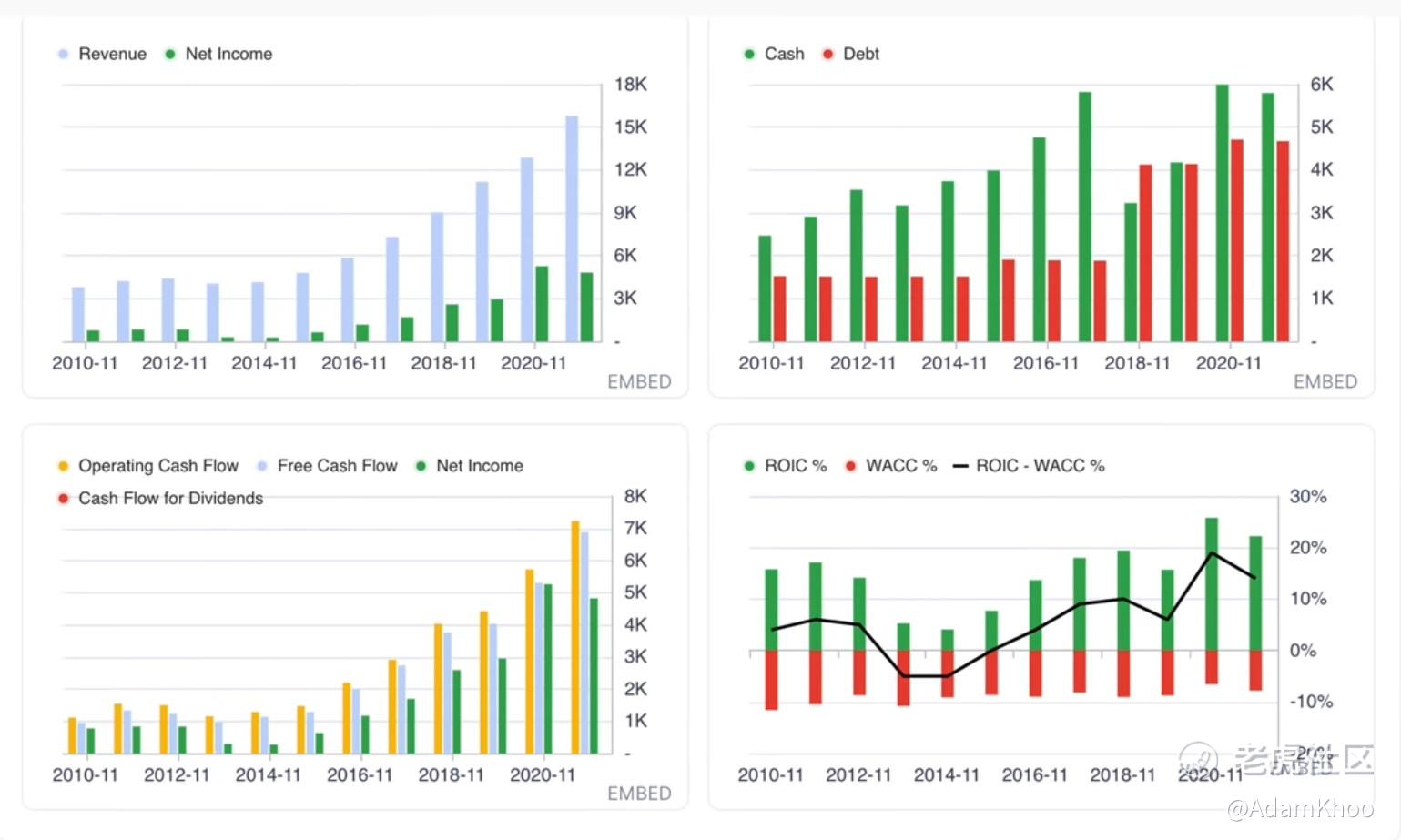Toggle Free Cash Flow legend item
Viewport: 1401px width, 840px height.
[327, 466]
